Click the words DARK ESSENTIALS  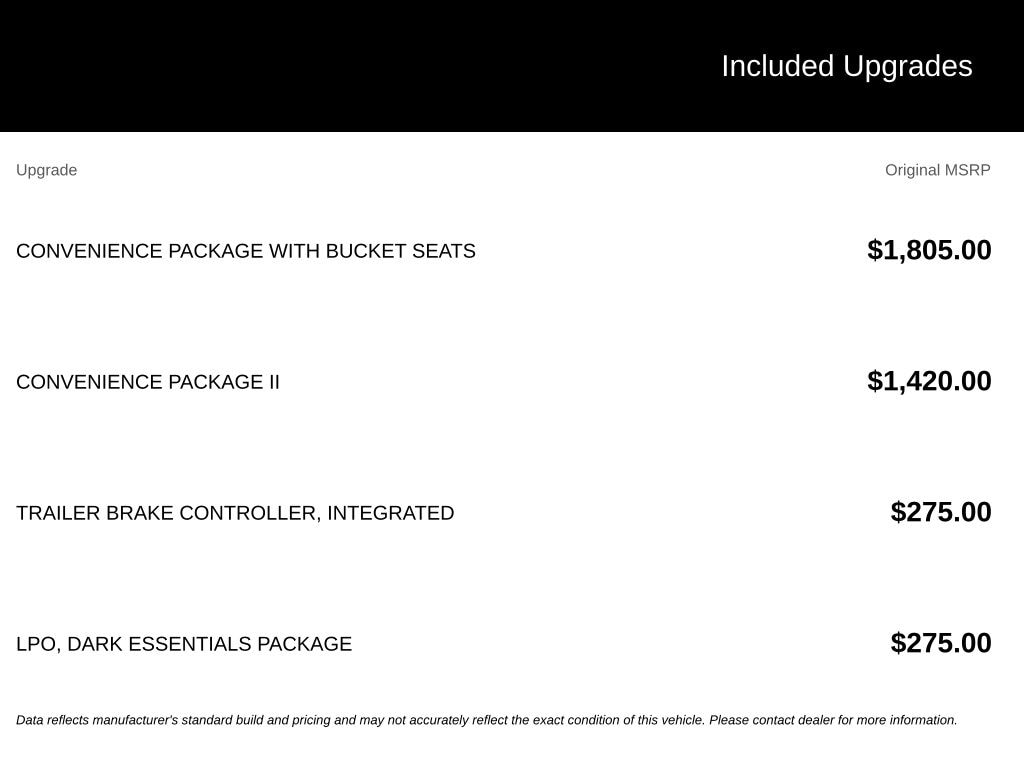159,644
